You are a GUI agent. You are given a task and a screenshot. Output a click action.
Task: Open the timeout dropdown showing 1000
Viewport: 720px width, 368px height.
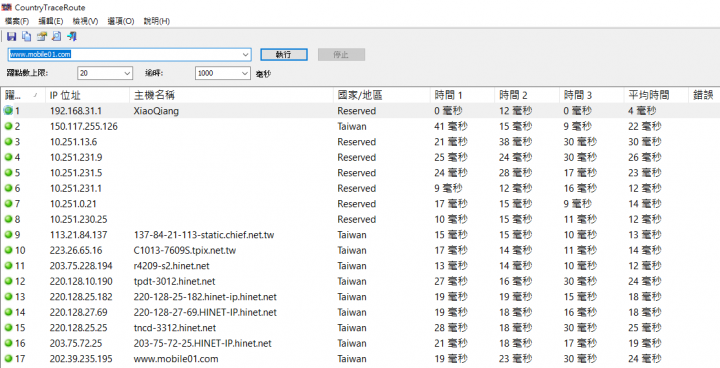(222, 73)
